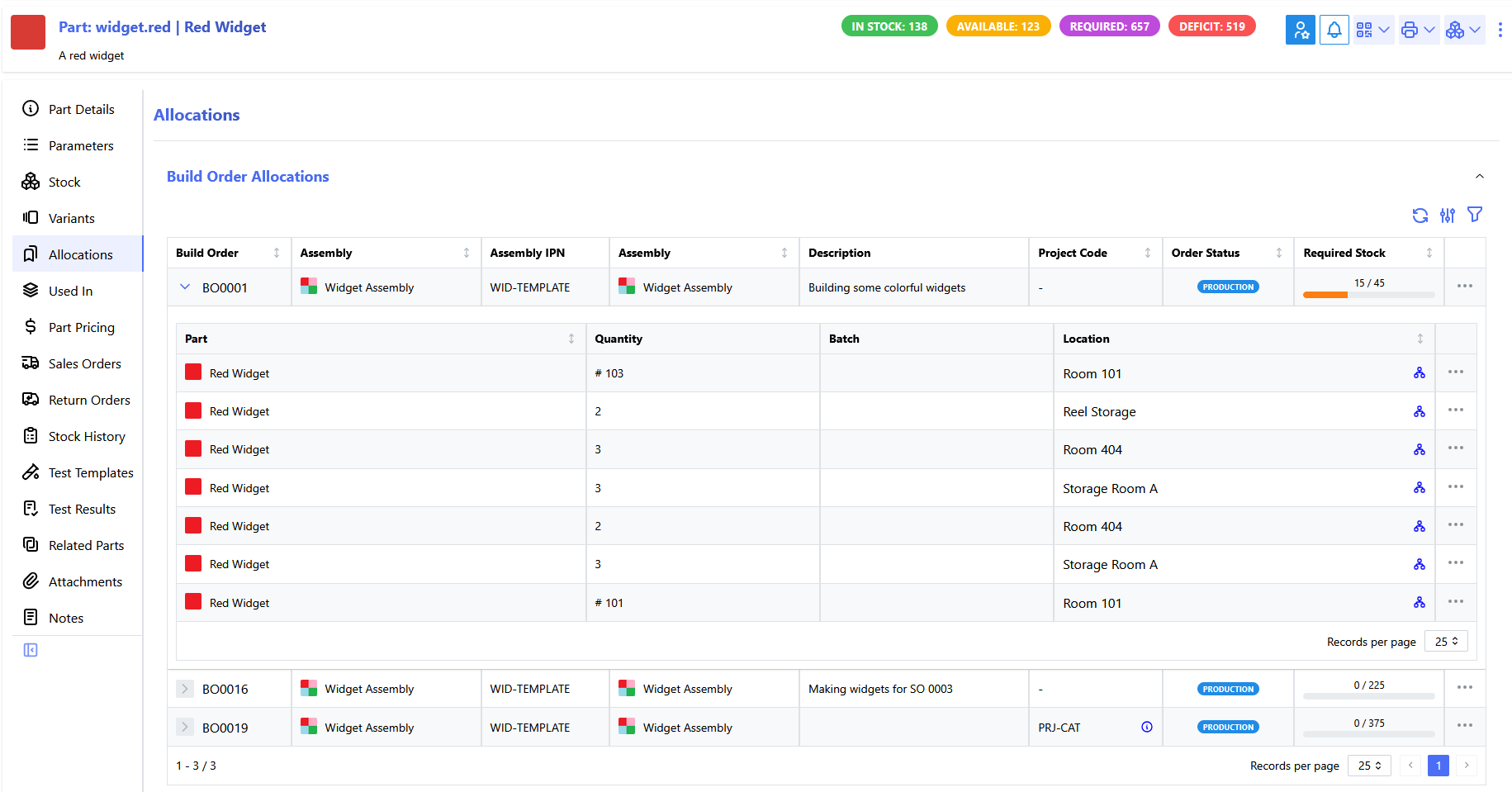
Task: Open Stock History in sidebar
Action: (87, 436)
